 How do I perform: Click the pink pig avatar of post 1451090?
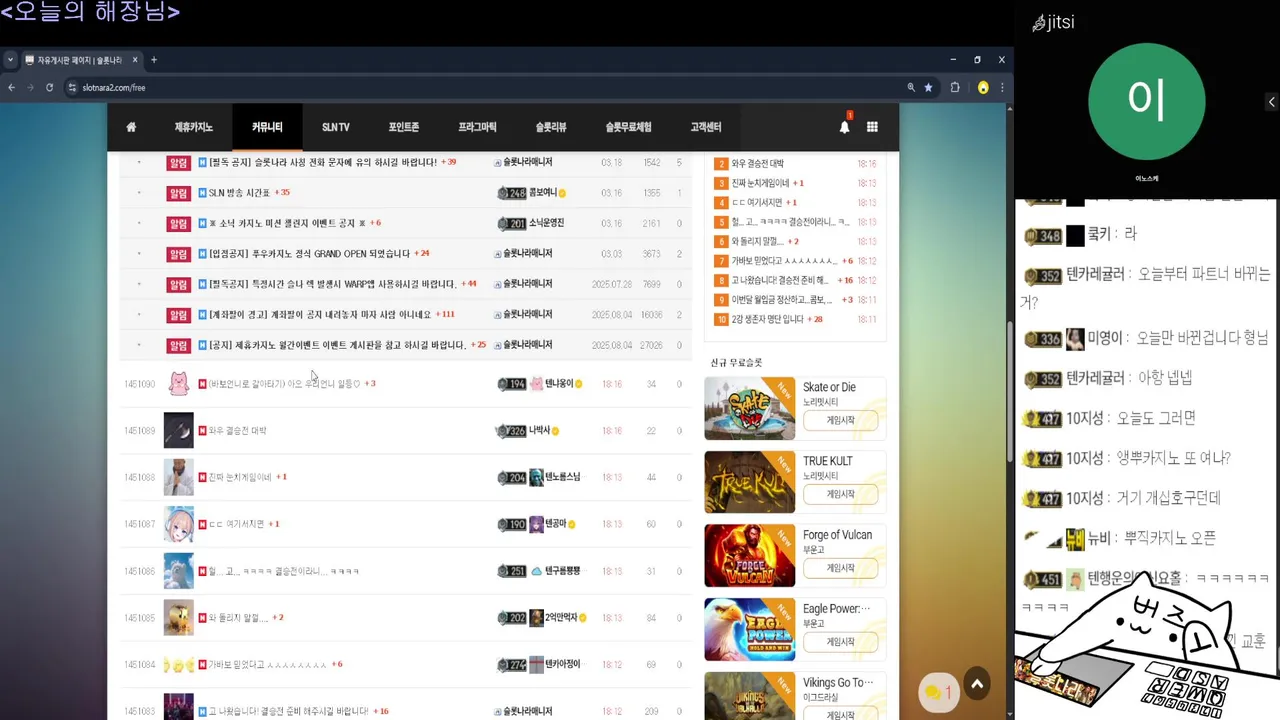point(179,383)
